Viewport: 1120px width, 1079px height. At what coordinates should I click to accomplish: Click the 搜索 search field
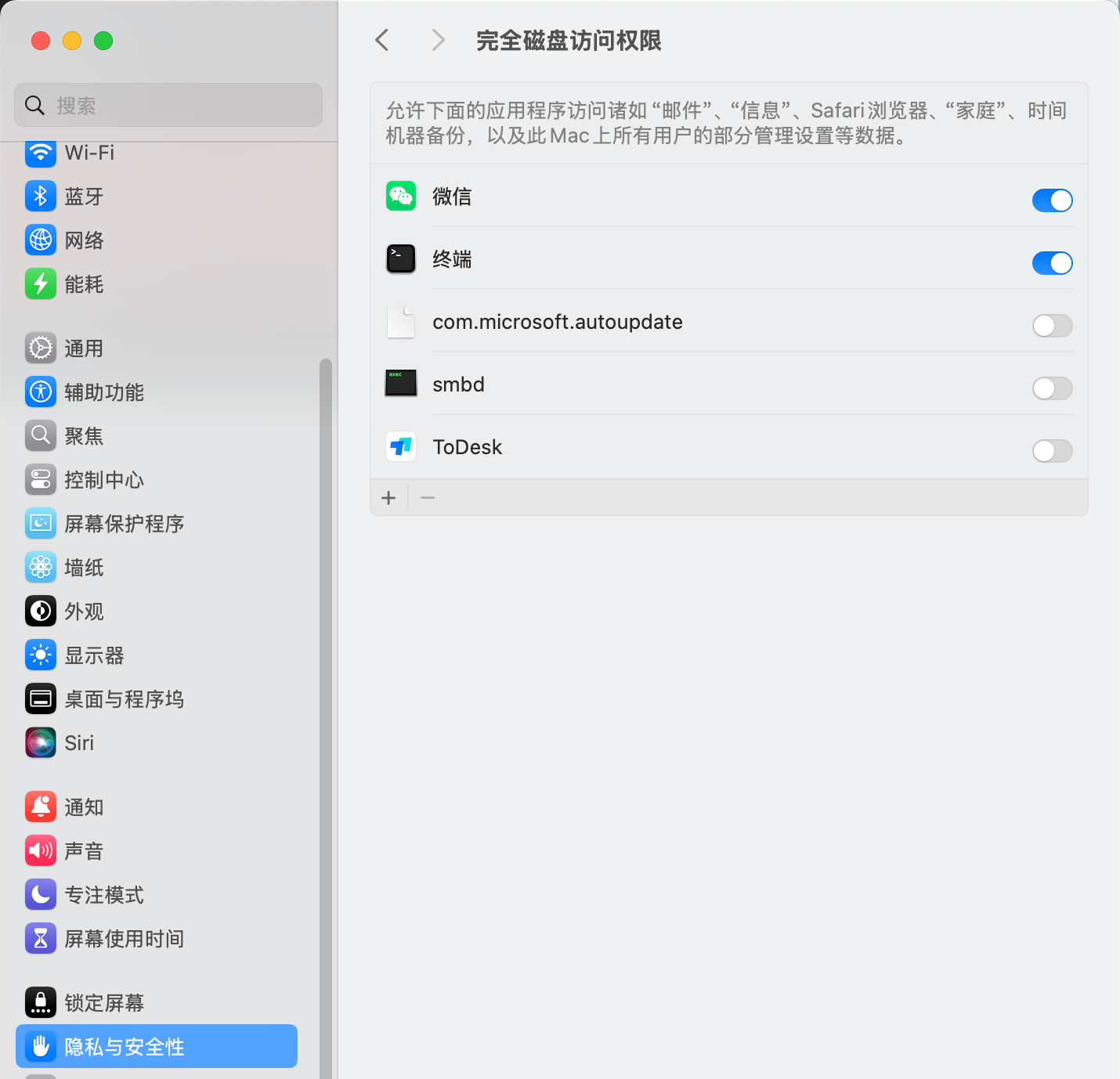[x=168, y=105]
